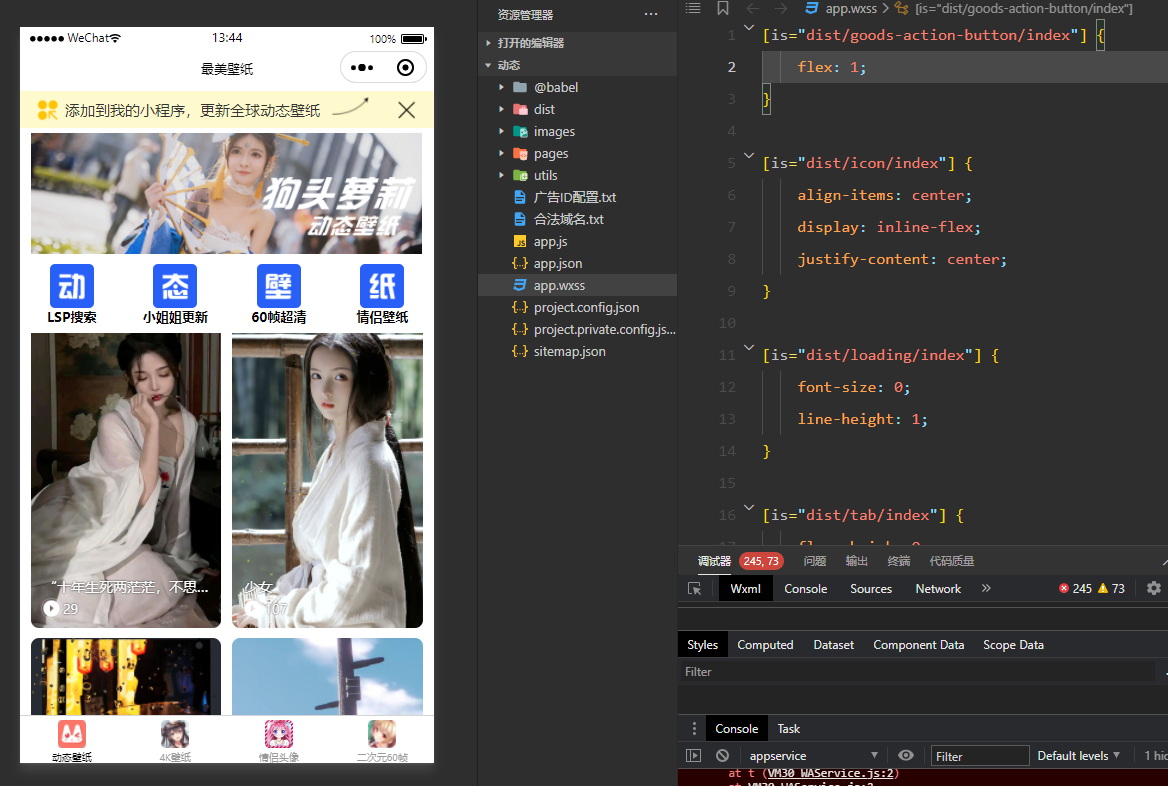Open the app.json file
1168x786 pixels.
click(x=558, y=264)
